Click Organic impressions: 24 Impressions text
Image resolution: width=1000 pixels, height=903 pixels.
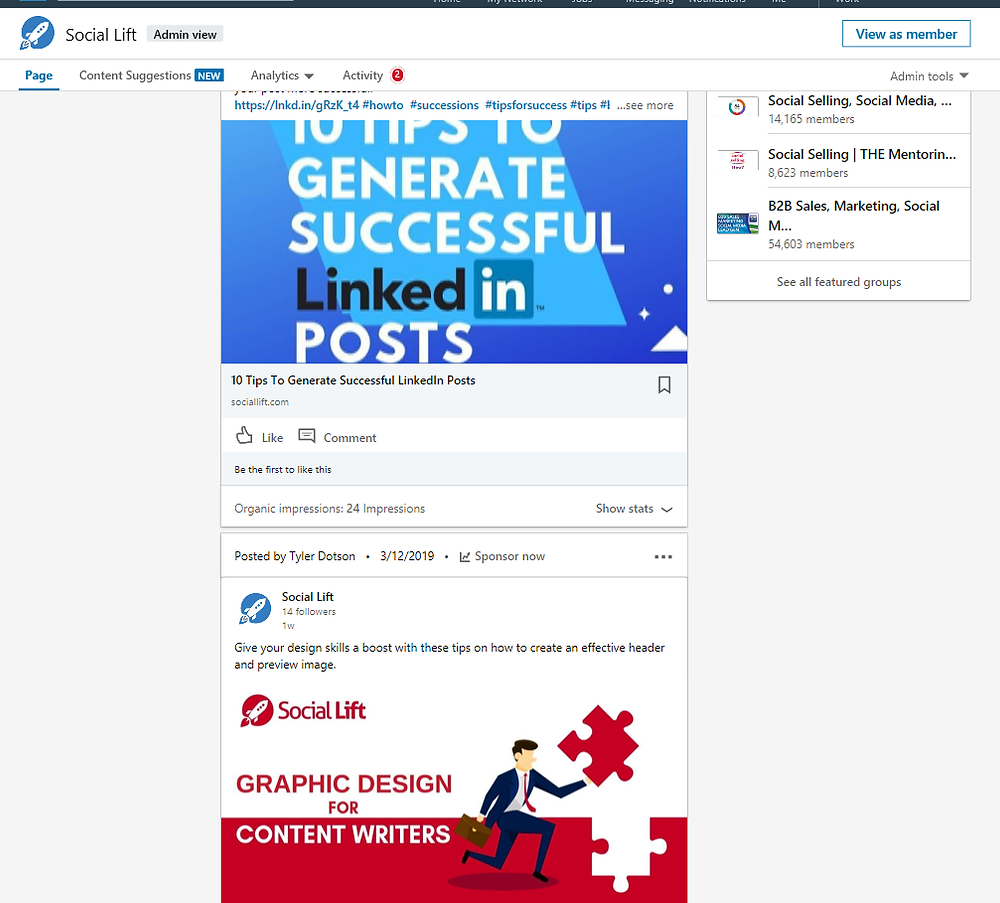329,508
